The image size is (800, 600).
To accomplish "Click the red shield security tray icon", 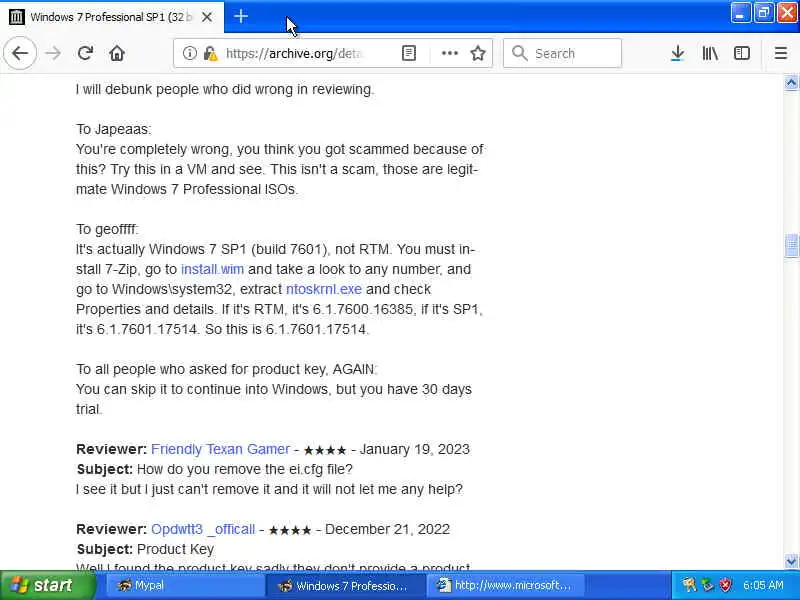I will coord(726,585).
